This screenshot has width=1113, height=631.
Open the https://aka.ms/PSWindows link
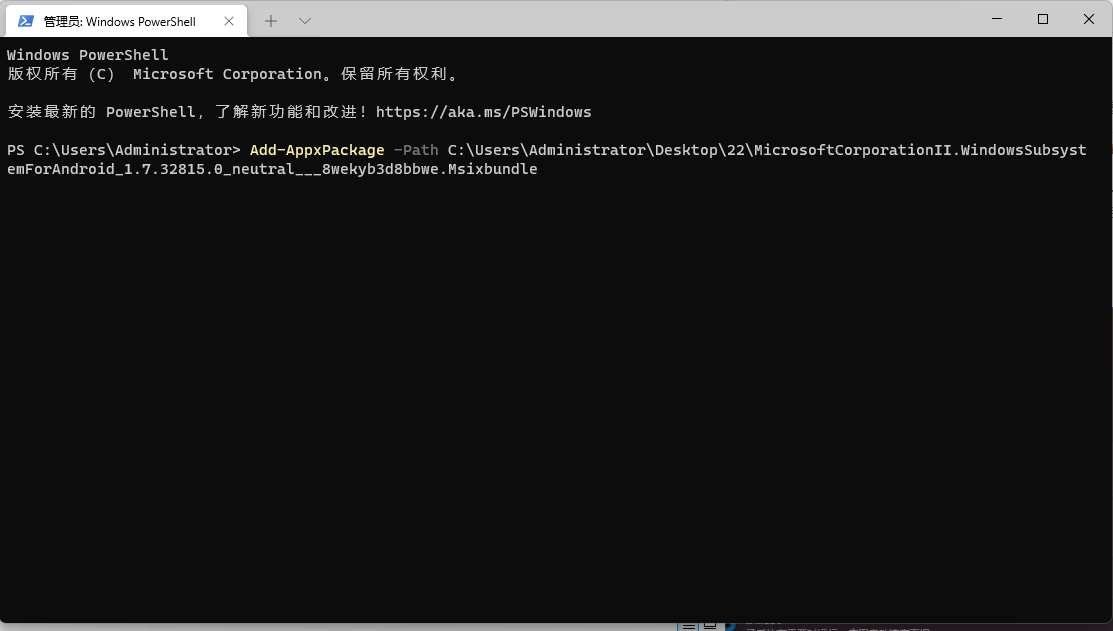[483, 112]
